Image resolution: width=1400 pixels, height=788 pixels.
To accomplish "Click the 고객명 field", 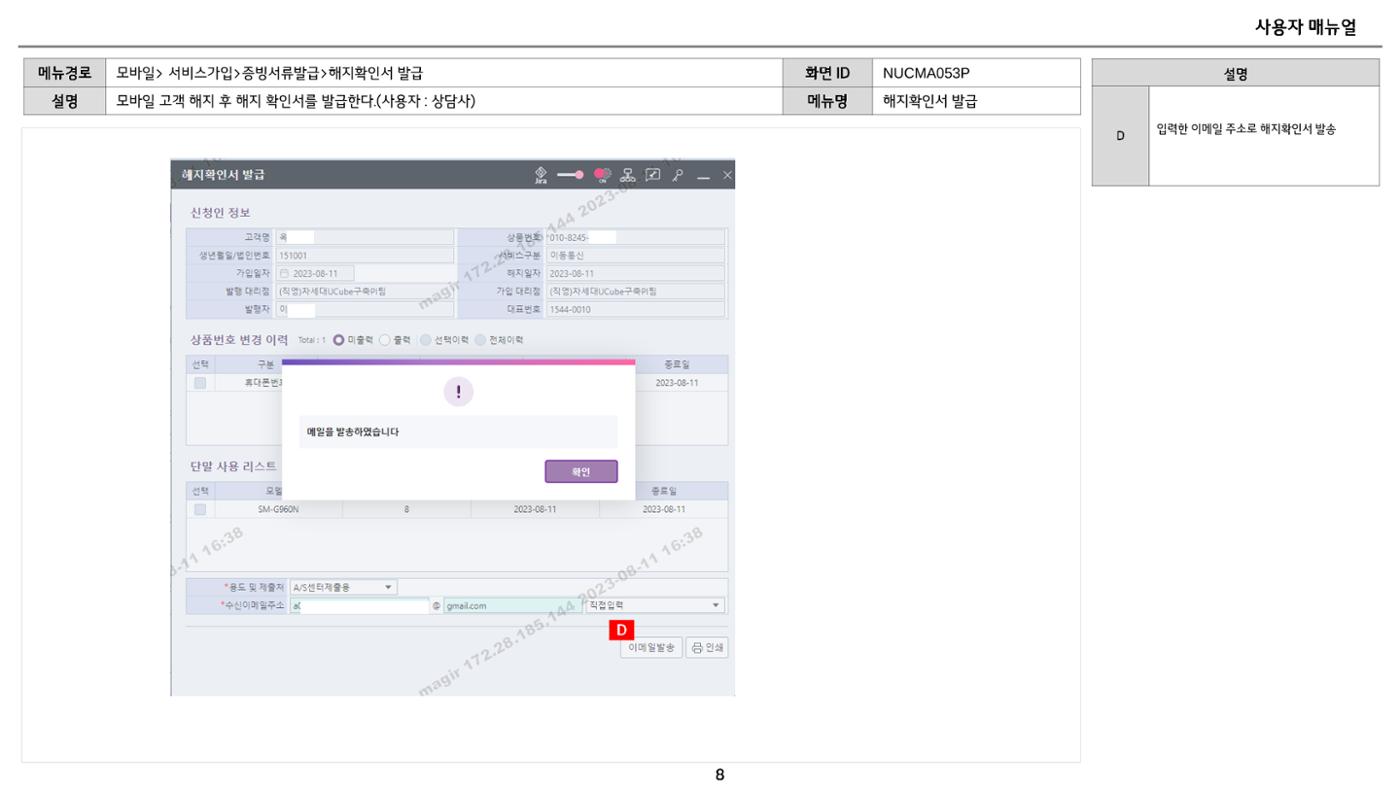I will [364, 237].
